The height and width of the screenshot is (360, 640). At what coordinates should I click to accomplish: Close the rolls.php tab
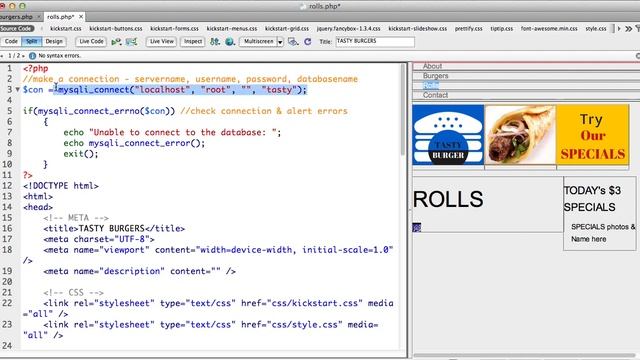point(81,17)
